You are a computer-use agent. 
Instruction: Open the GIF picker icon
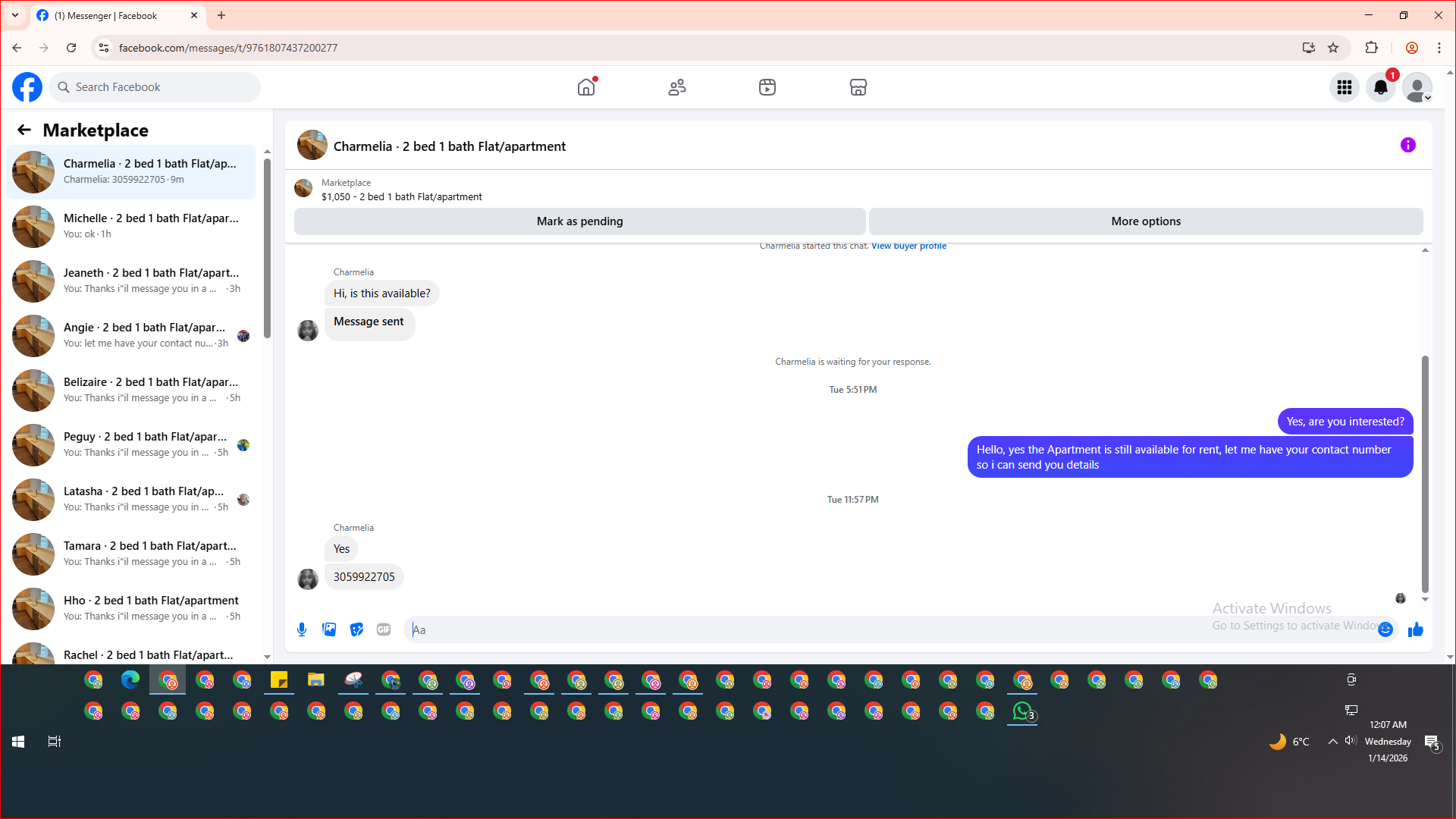click(x=384, y=629)
